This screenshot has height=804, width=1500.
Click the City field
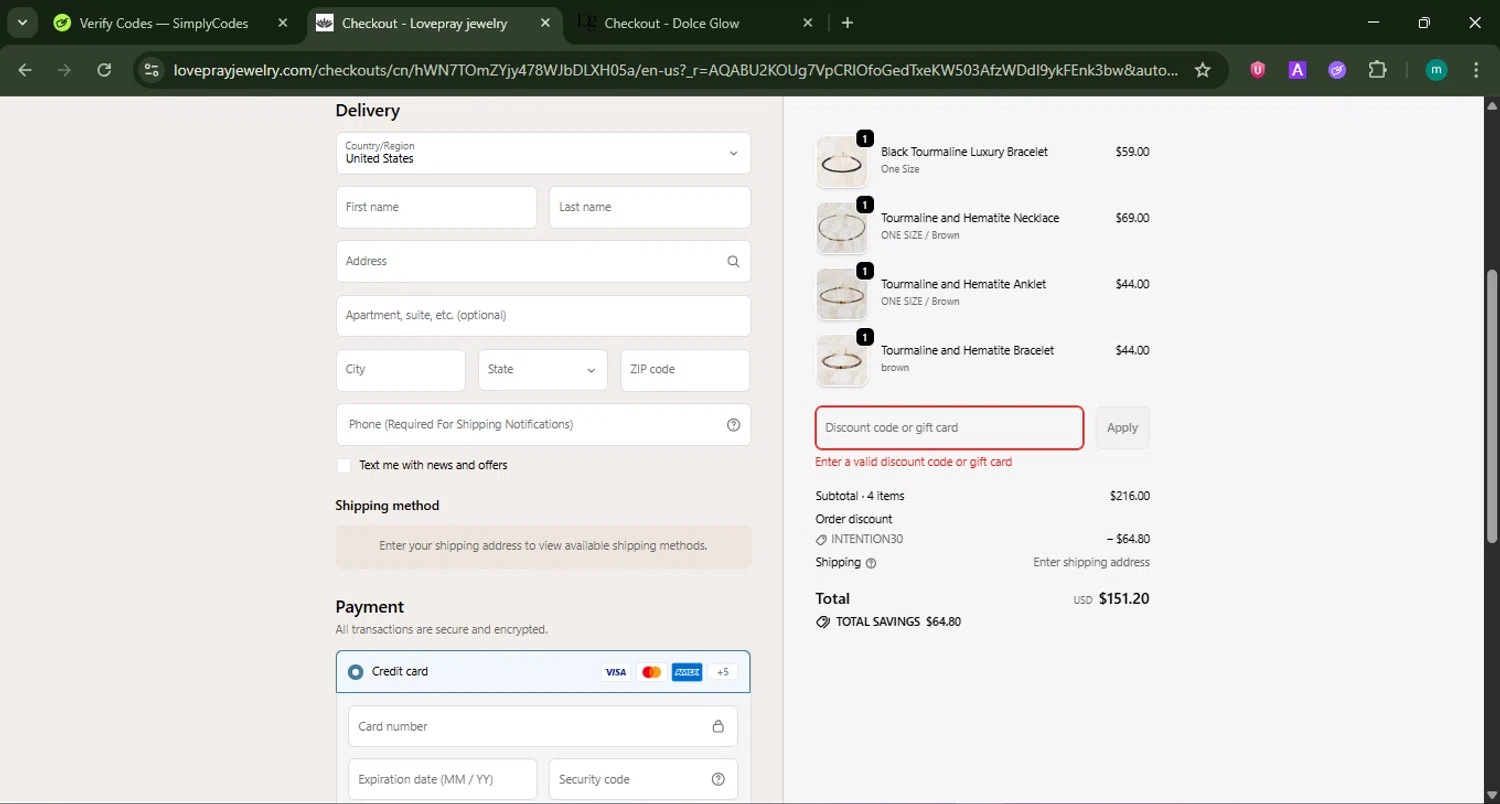[401, 370]
